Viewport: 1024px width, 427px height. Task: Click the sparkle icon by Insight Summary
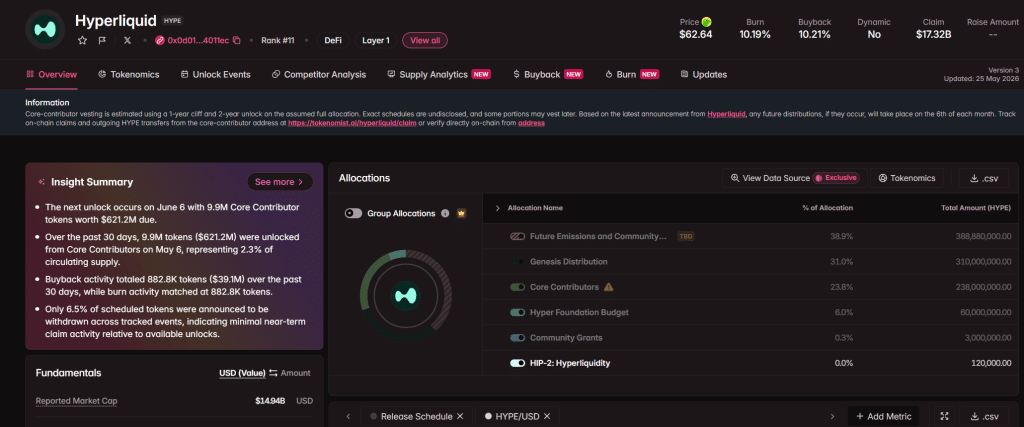pos(42,182)
